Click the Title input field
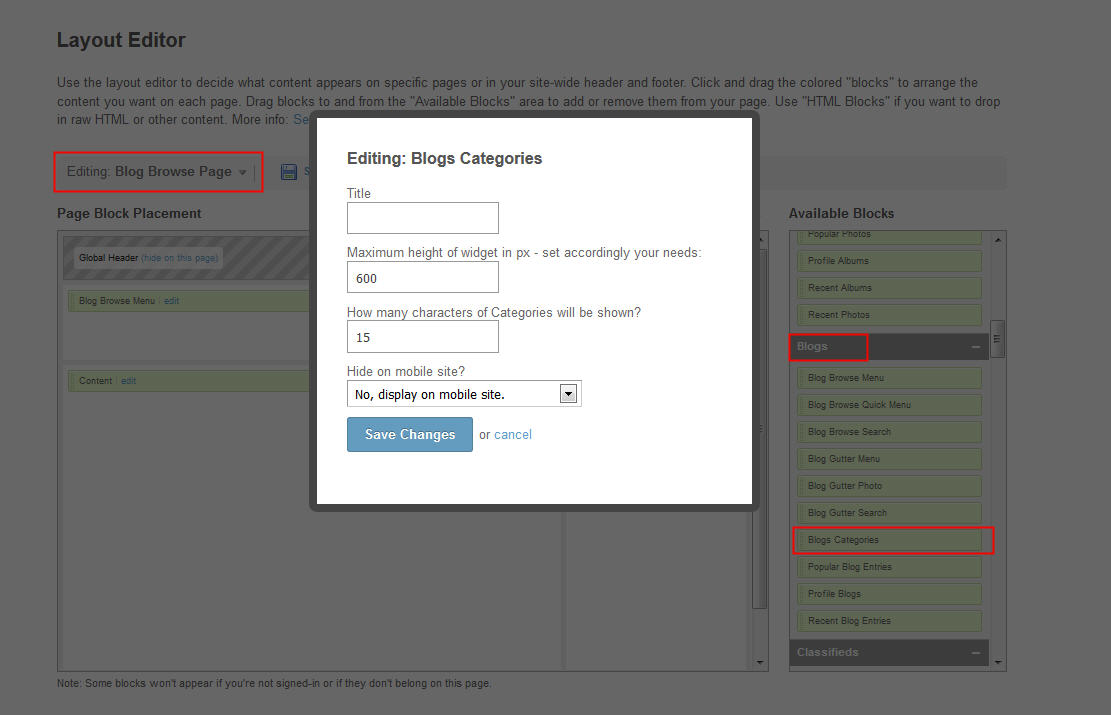The width and height of the screenshot is (1111, 715). [422, 218]
